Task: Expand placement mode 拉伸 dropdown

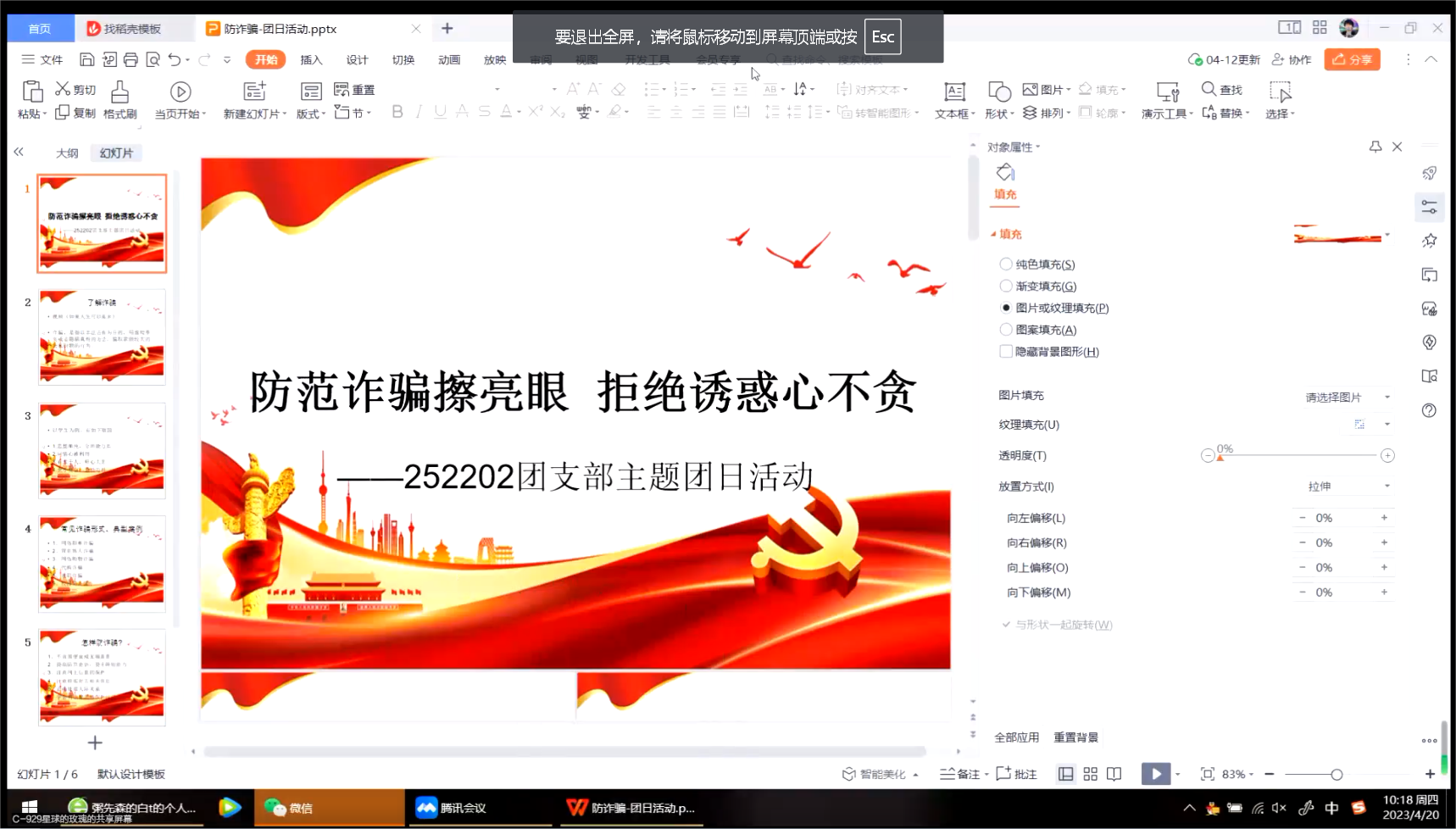Action: [1348, 487]
